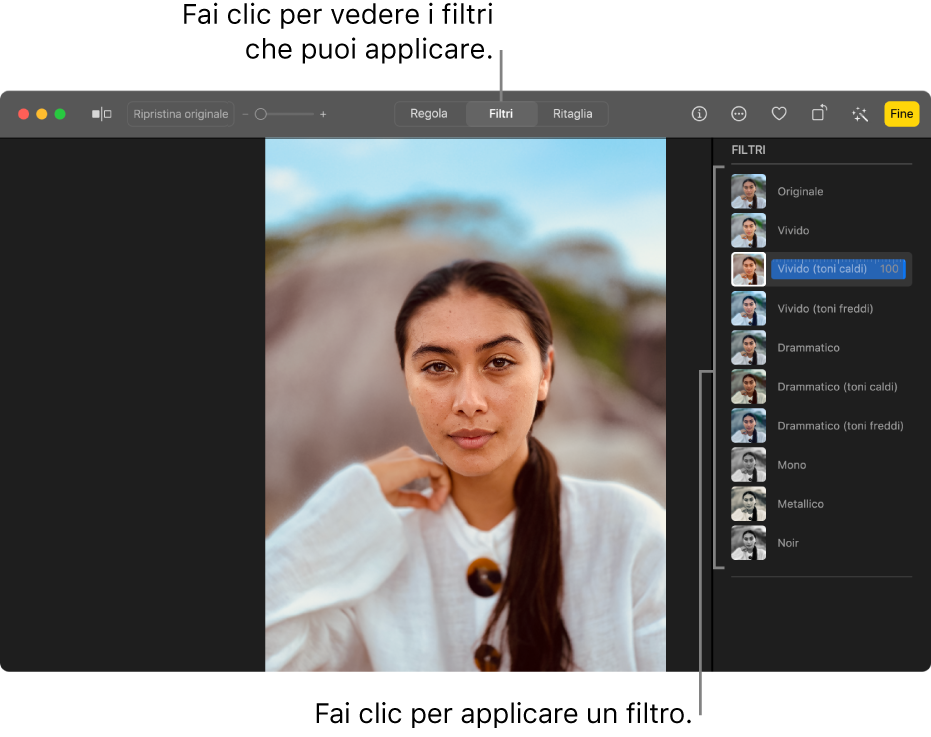Zoom in using the plus control
This screenshot has height=737, width=931.
pos(323,114)
